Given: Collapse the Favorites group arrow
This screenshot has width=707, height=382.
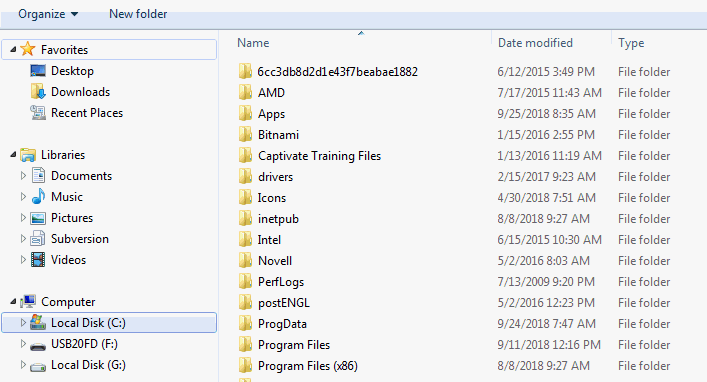Looking at the screenshot, I should (x=13, y=49).
